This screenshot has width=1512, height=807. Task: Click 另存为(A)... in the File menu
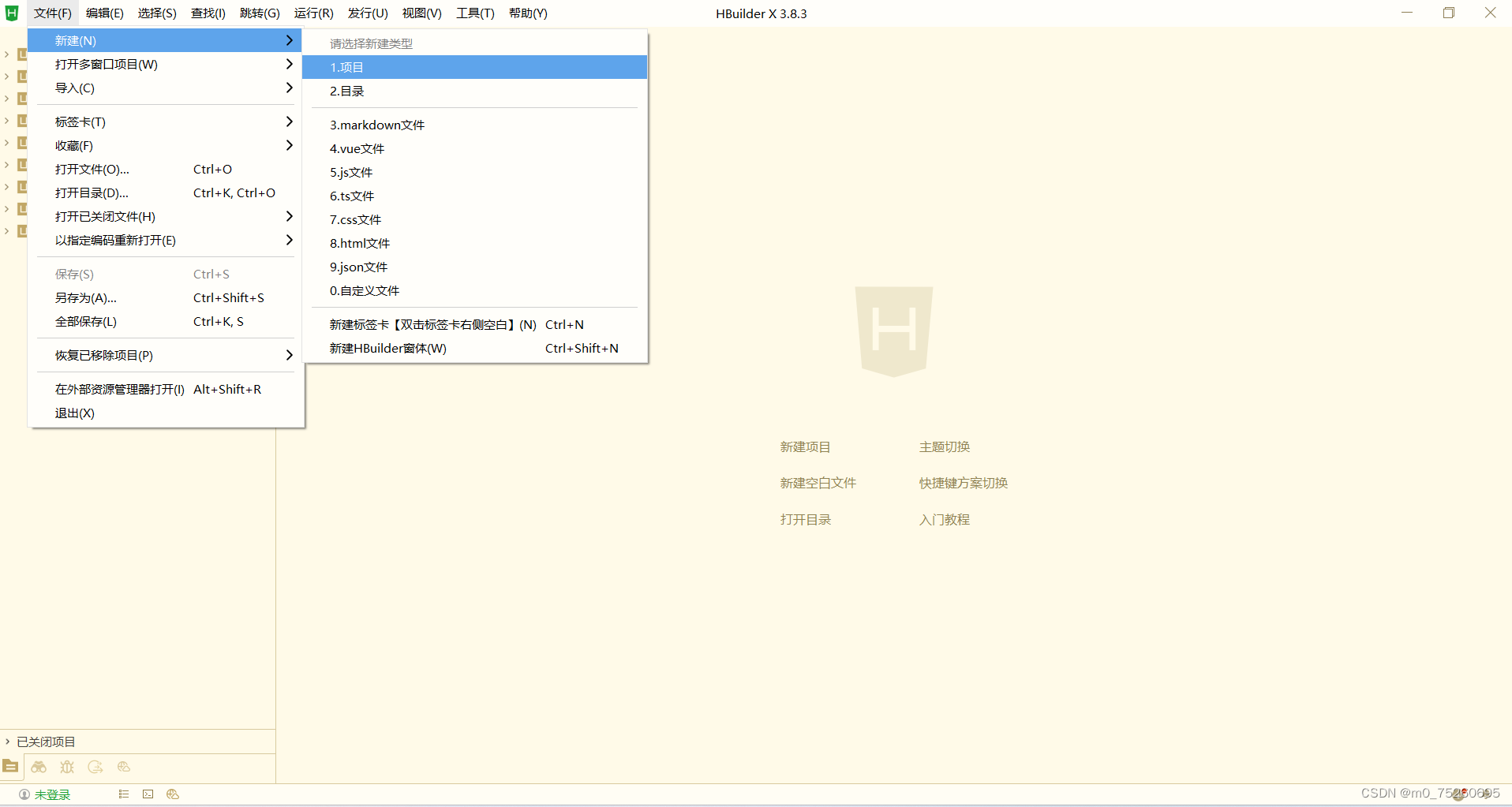pyautogui.click(x=165, y=297)
